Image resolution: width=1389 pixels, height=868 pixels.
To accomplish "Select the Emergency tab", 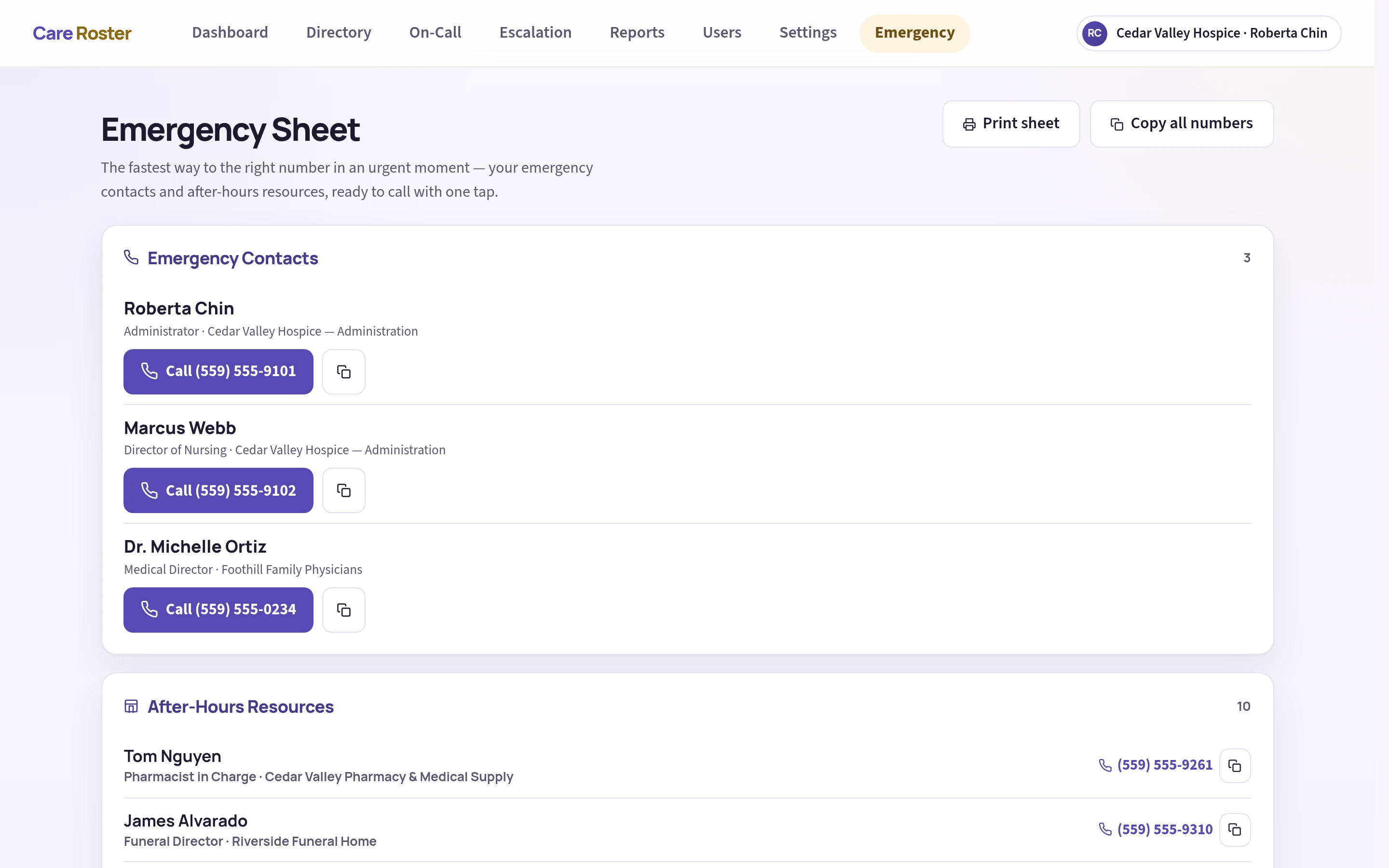I will click(915, 33).
